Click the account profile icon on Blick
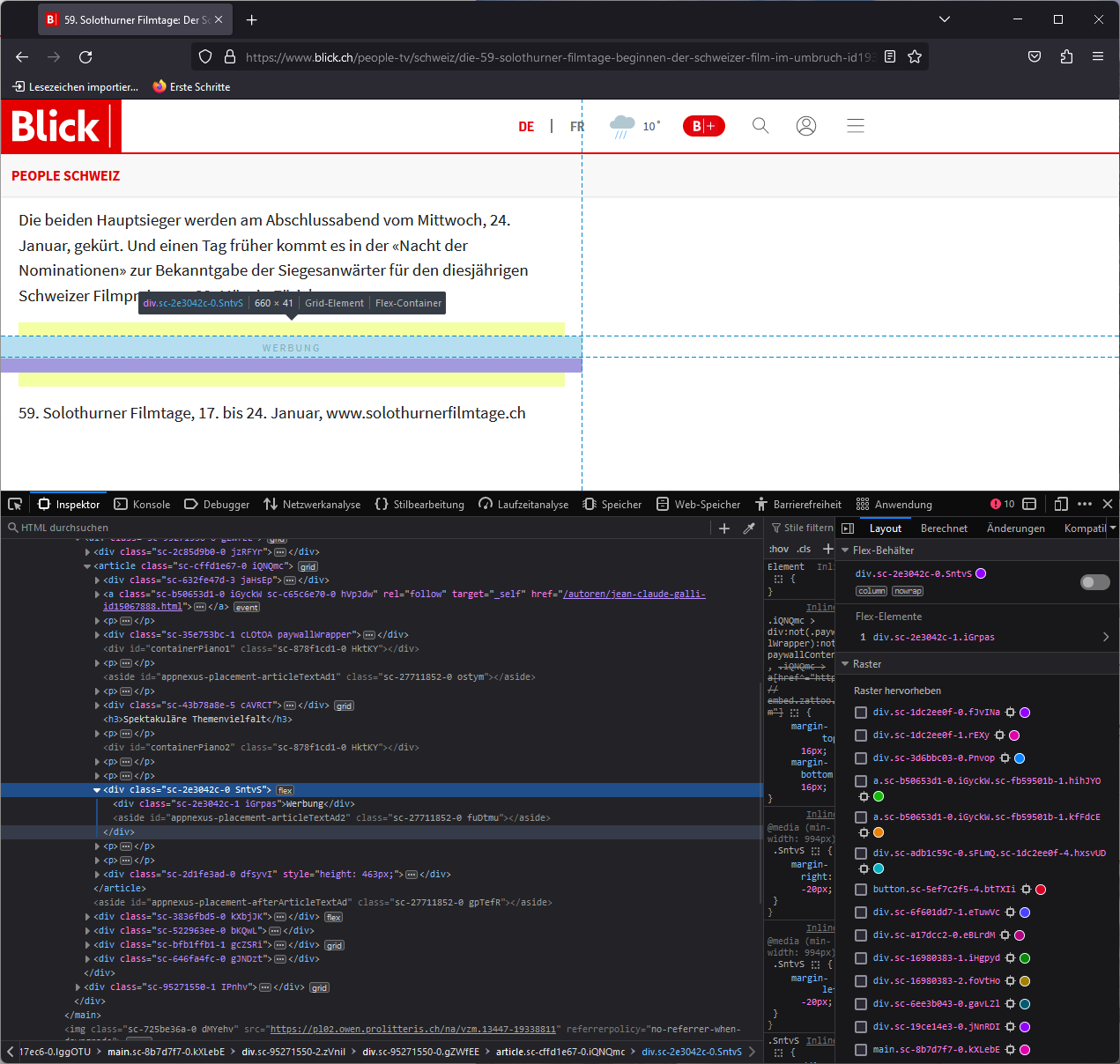The width and height of the screenshot is (1120, 1064). tap(805, 126)
